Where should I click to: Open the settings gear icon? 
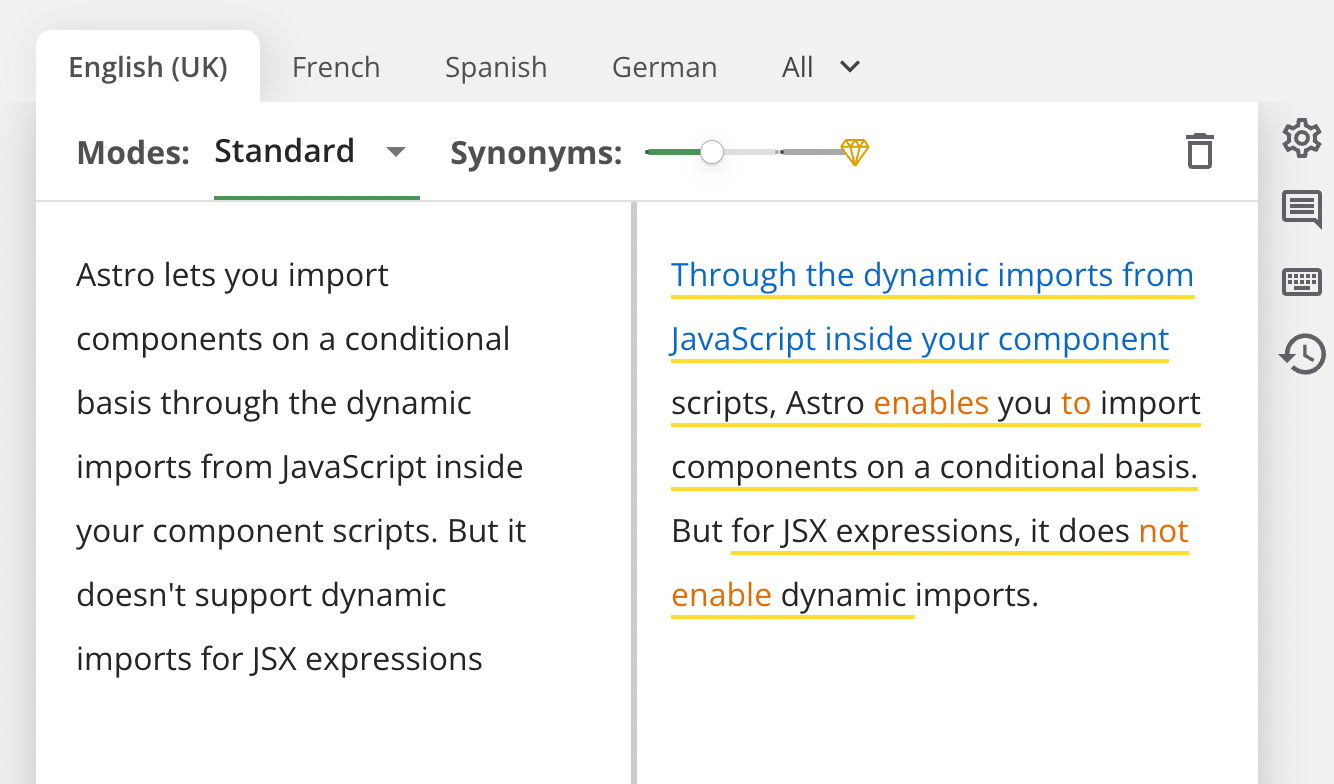(x=1301, y=138)
